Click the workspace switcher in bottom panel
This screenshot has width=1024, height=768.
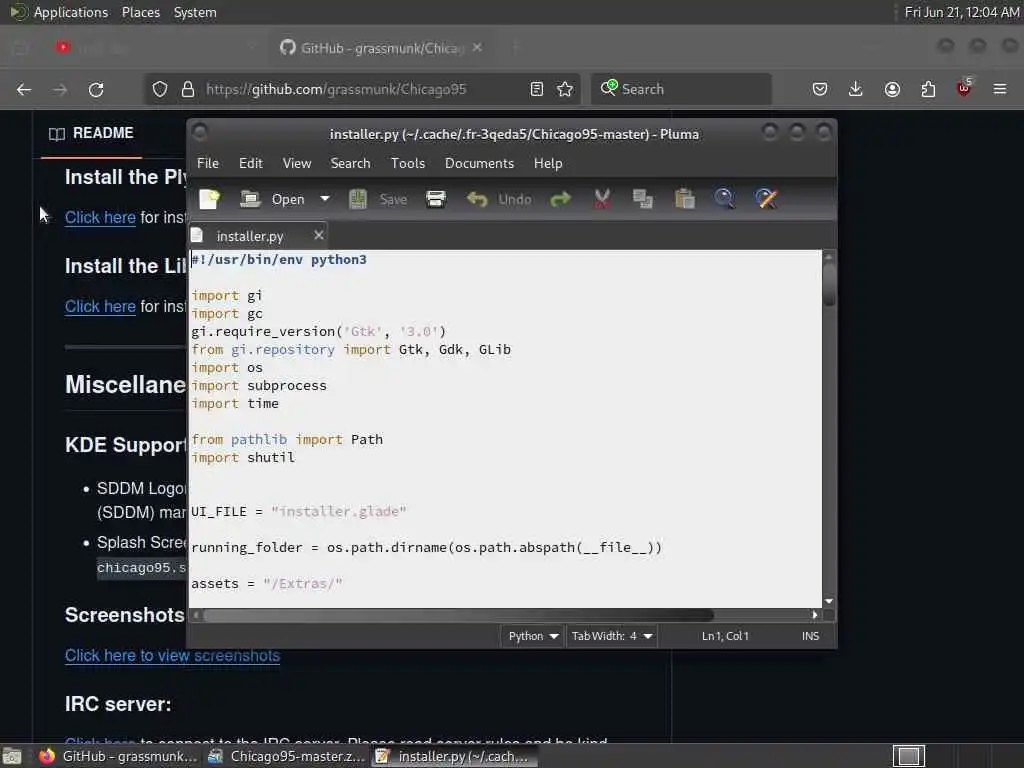908,756
